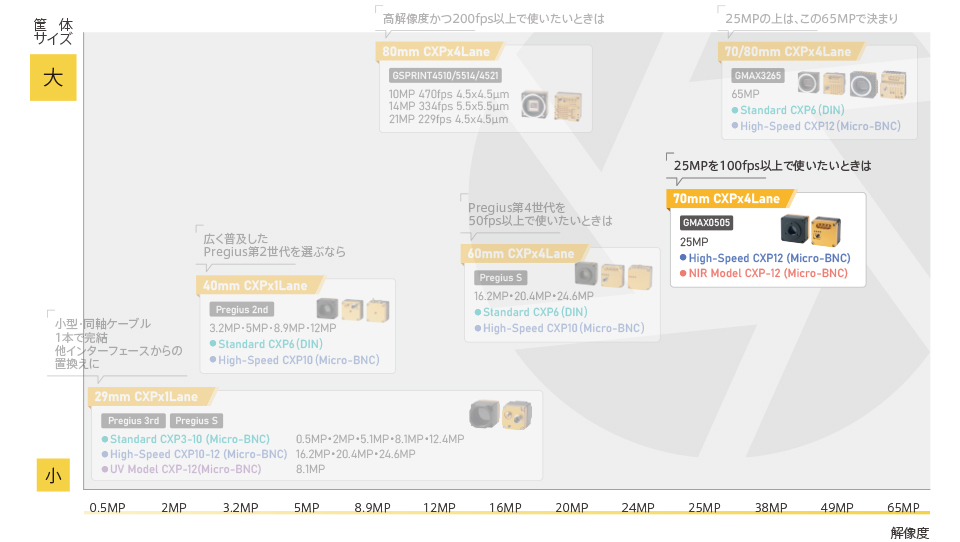Screen dimensions: 960x542
Task: Select the gray camera image in 80mm GSPRINT card
Action: (537, 104)
